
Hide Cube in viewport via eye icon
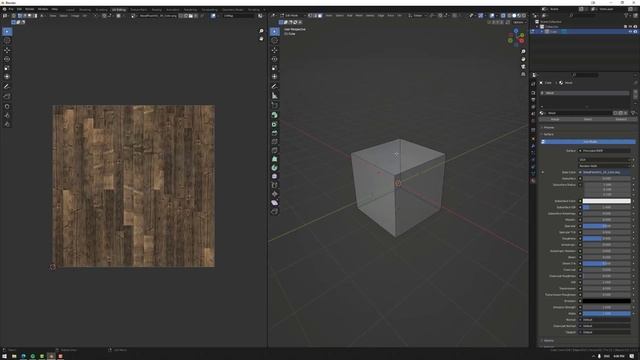pos(630,31)
